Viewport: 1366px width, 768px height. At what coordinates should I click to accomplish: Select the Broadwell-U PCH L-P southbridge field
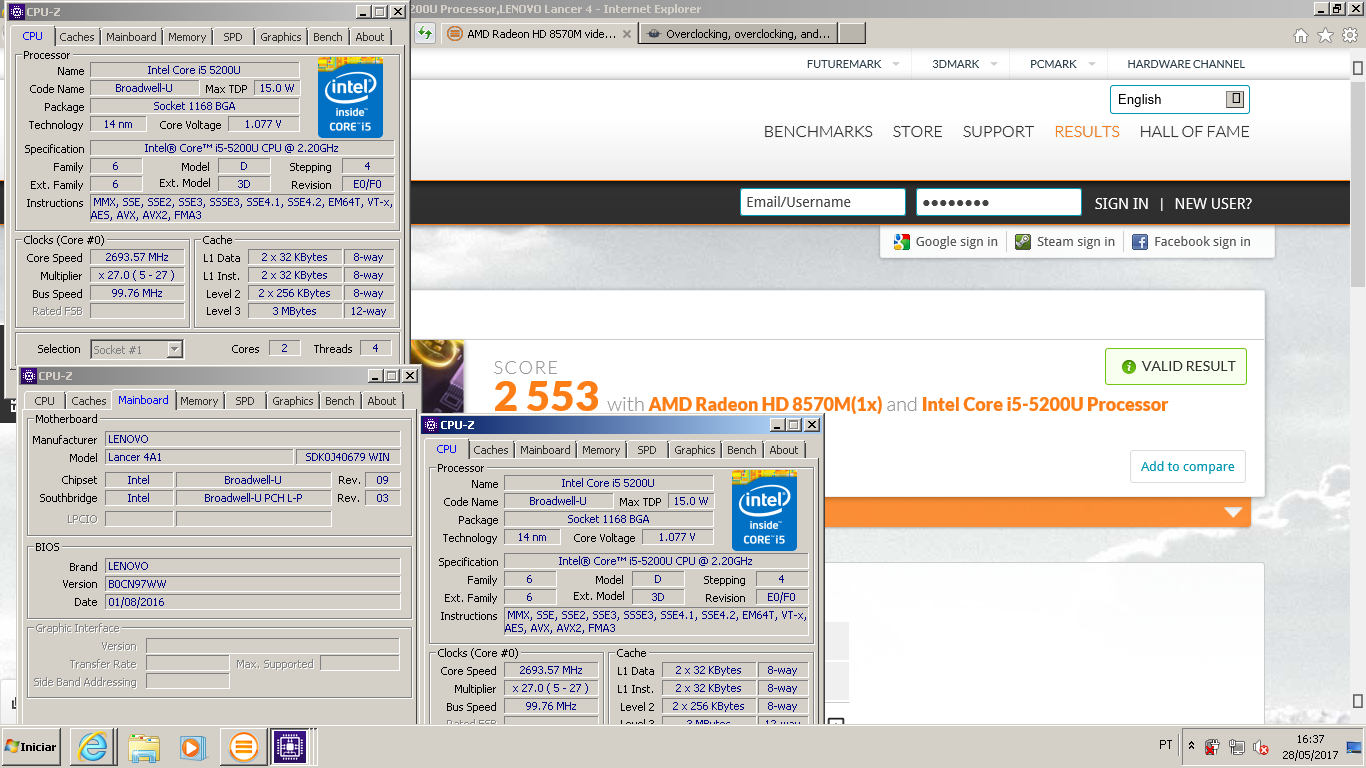(253, 498)
